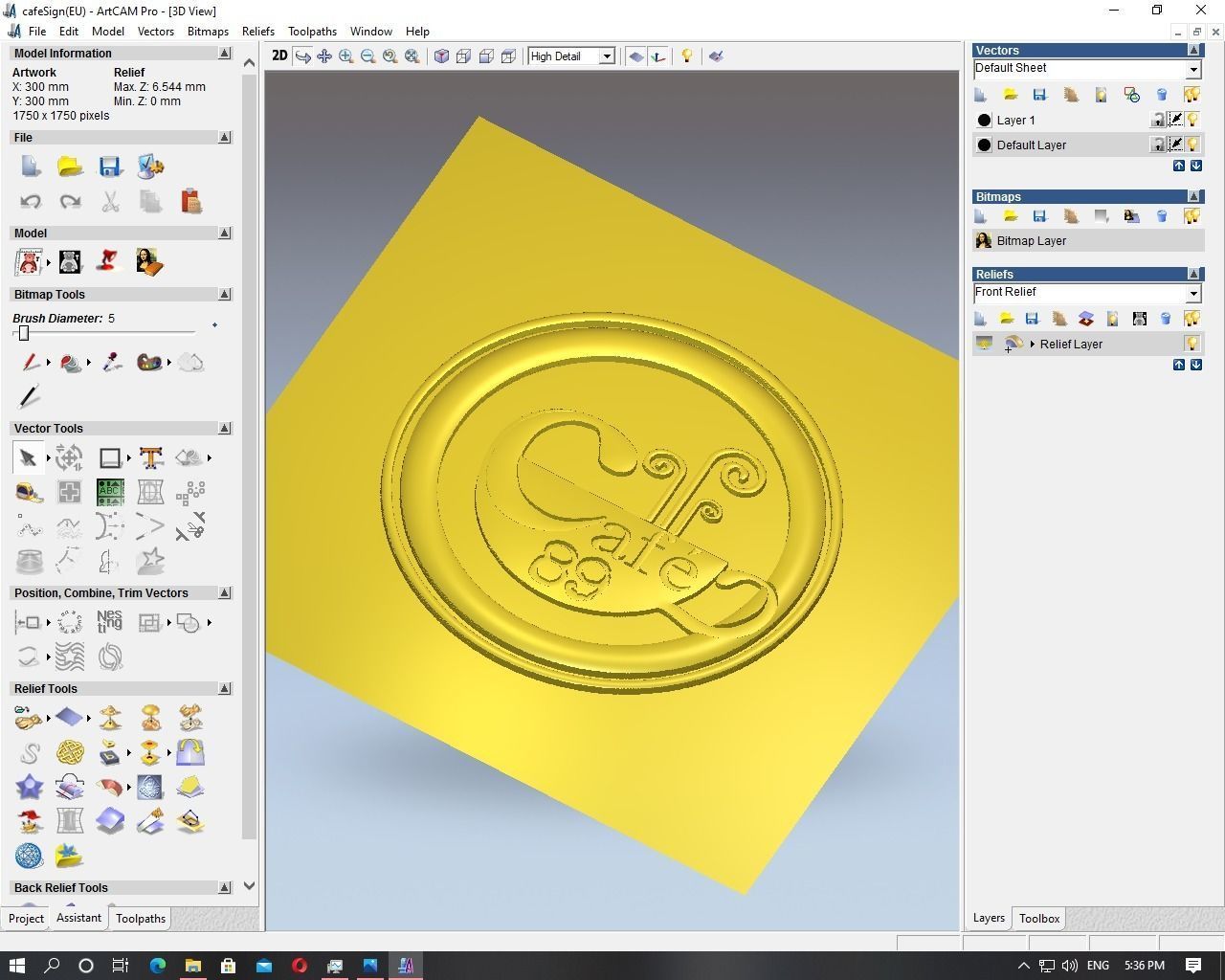Select the Draw pen tool below Paint tool
1225x980 pixels.
coord(30,396)
